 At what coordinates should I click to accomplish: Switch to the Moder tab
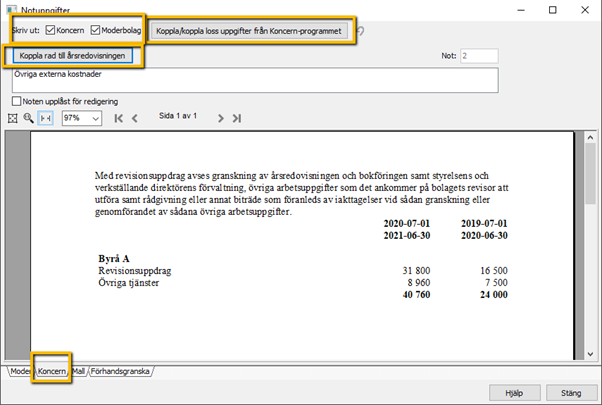[20, 371]
